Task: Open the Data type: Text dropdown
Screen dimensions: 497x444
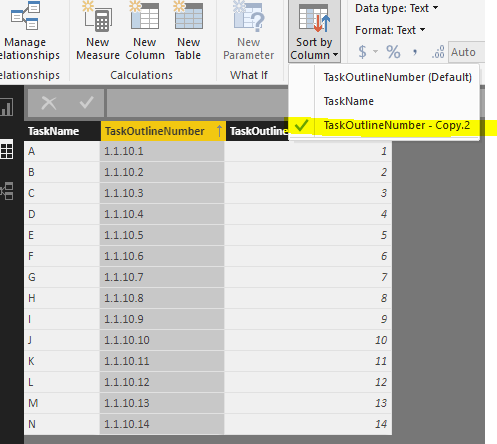Action: [x=396, y=8]
